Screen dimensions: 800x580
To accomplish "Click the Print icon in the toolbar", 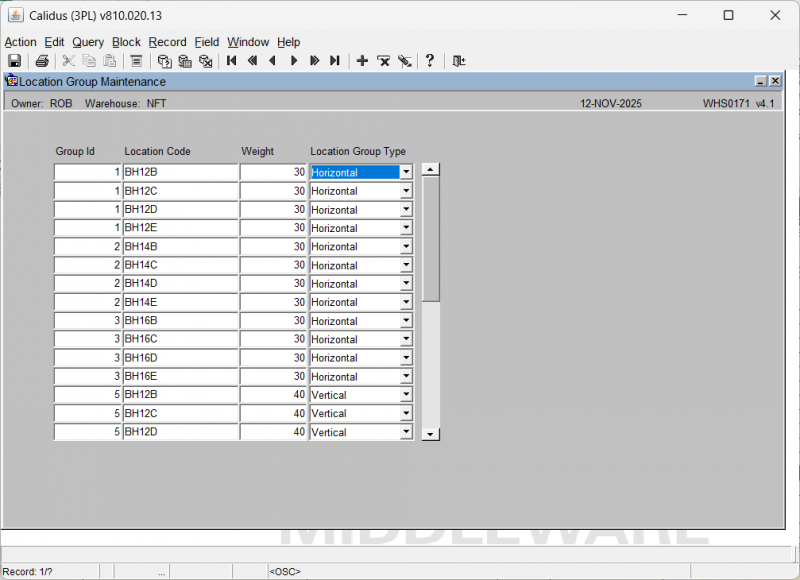I will click(42, 61).
